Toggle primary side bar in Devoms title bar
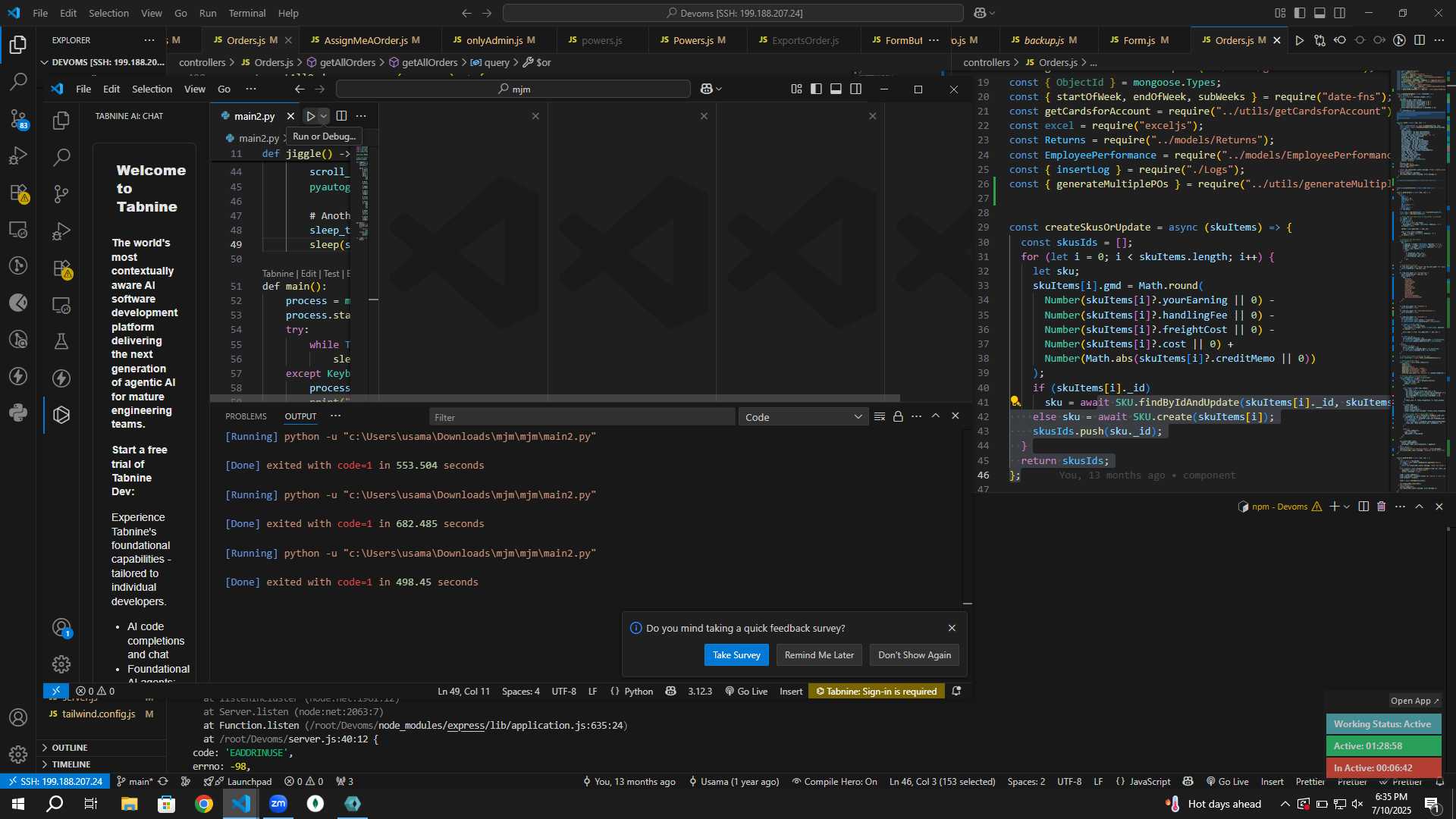Image resolution: width=1456 pixels, height=819 pixels. click(1300, 13)
